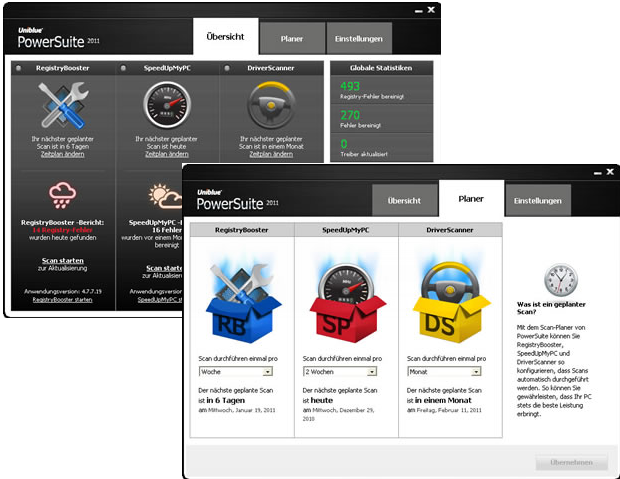The height and width of the screenshot is (479, 620).
Task: Click the 'RegistryBooster starten' link
Action: [x=62, y=299]
